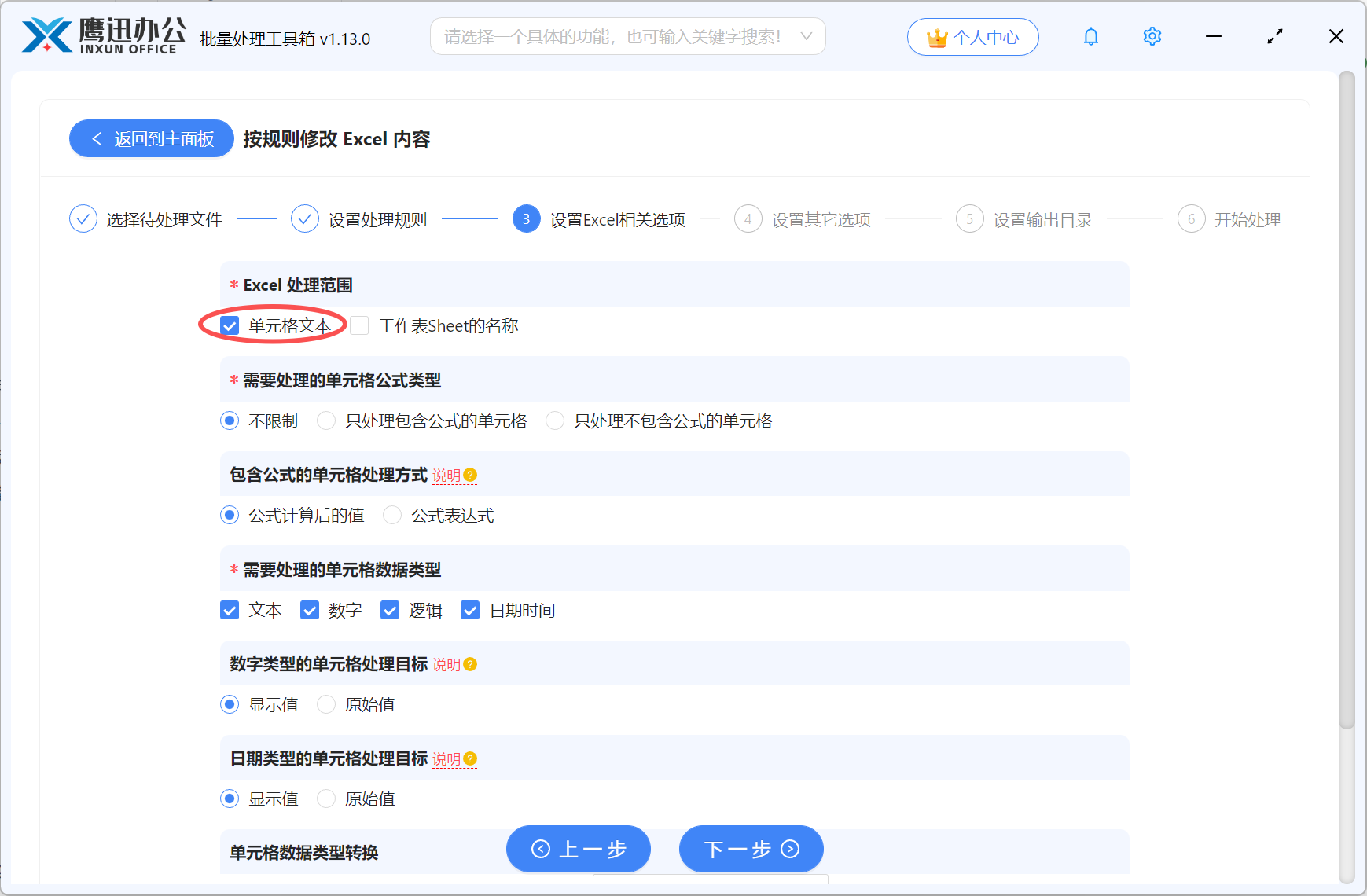This screenshot has height=896, width=1367.
Task: Open the 说明 help icon for 数字类型的单元格处理目标
Action: pos(469,664)
